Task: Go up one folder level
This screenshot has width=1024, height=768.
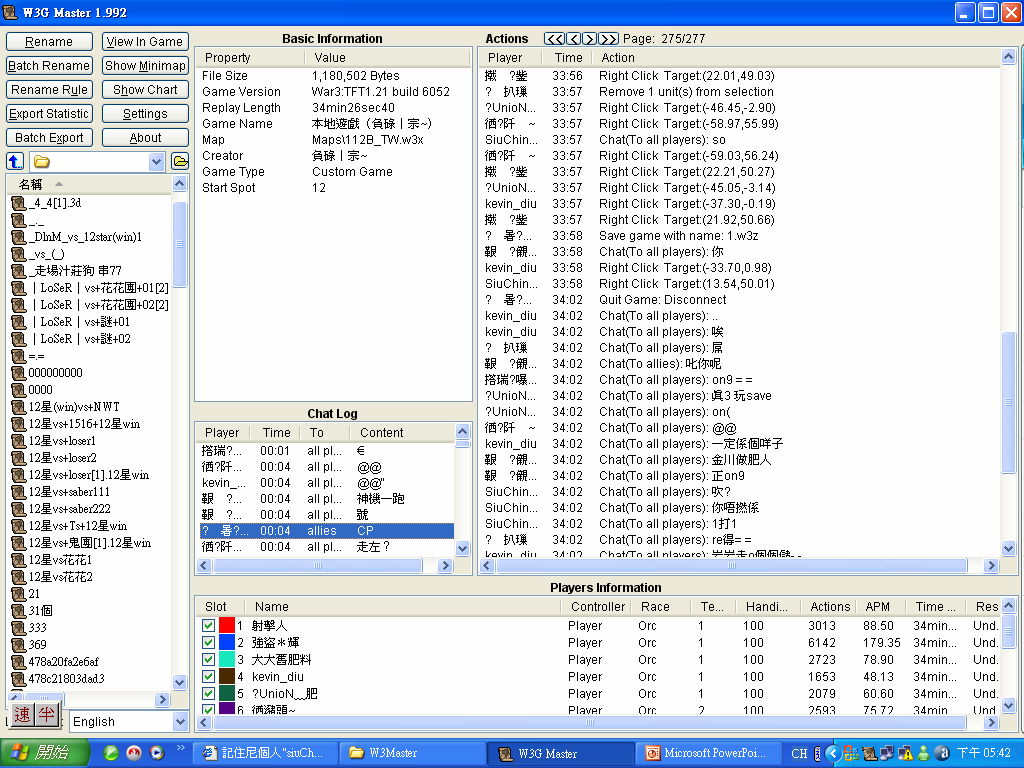Action: (15, 161)
